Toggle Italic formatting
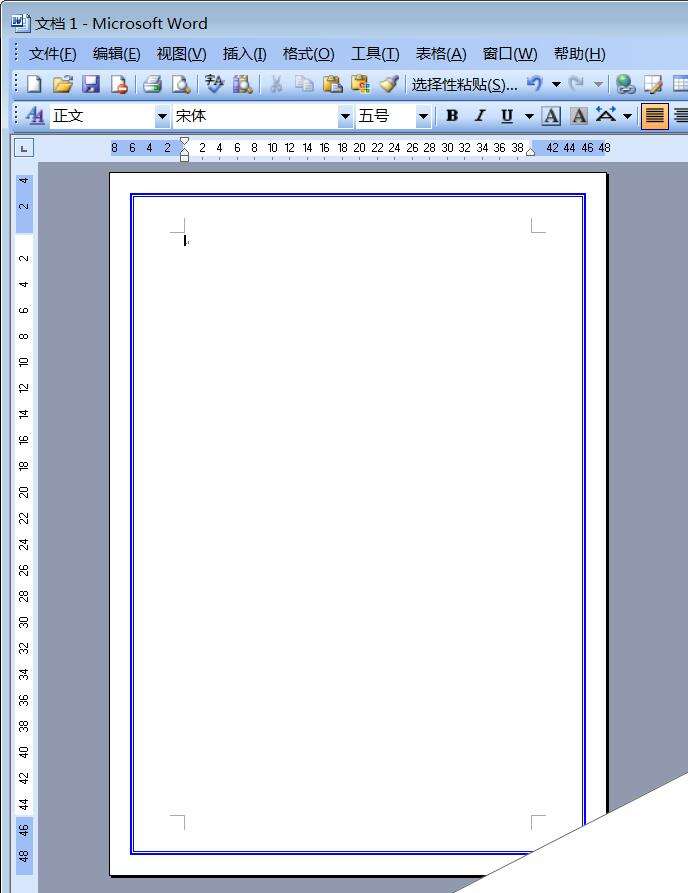The image size is (688, 893). click(x=480, y=116)
